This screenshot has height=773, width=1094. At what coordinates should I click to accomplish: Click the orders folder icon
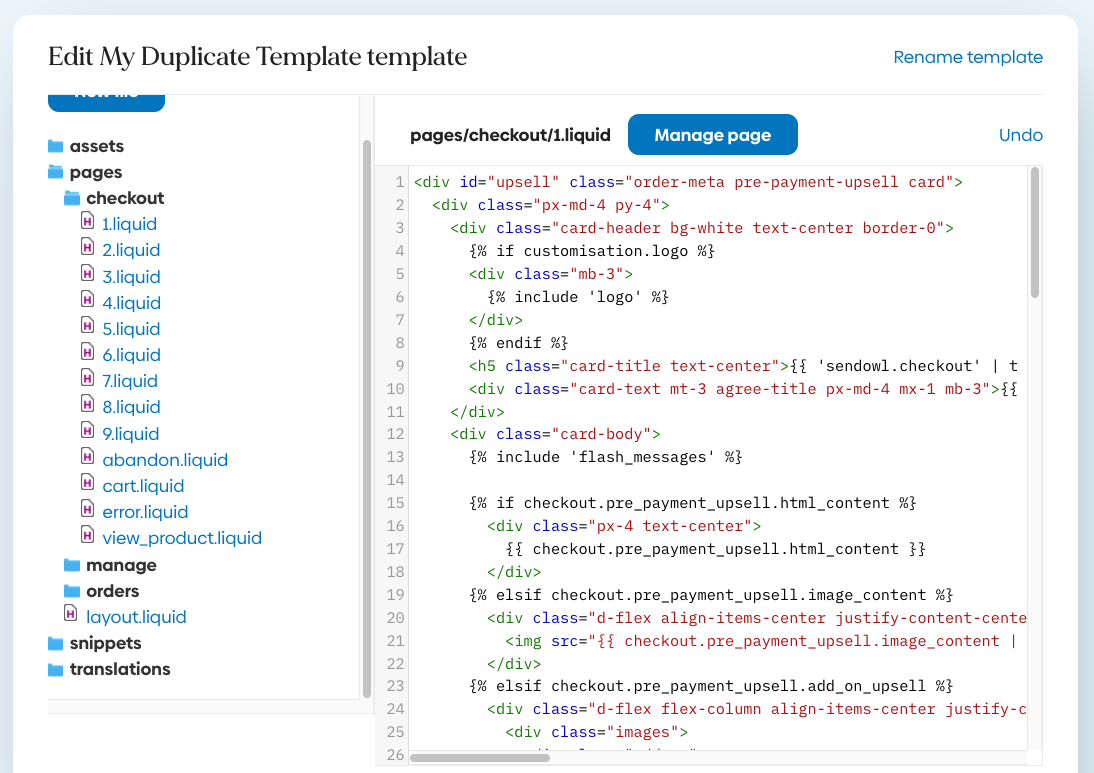click(x=72, y=591)
